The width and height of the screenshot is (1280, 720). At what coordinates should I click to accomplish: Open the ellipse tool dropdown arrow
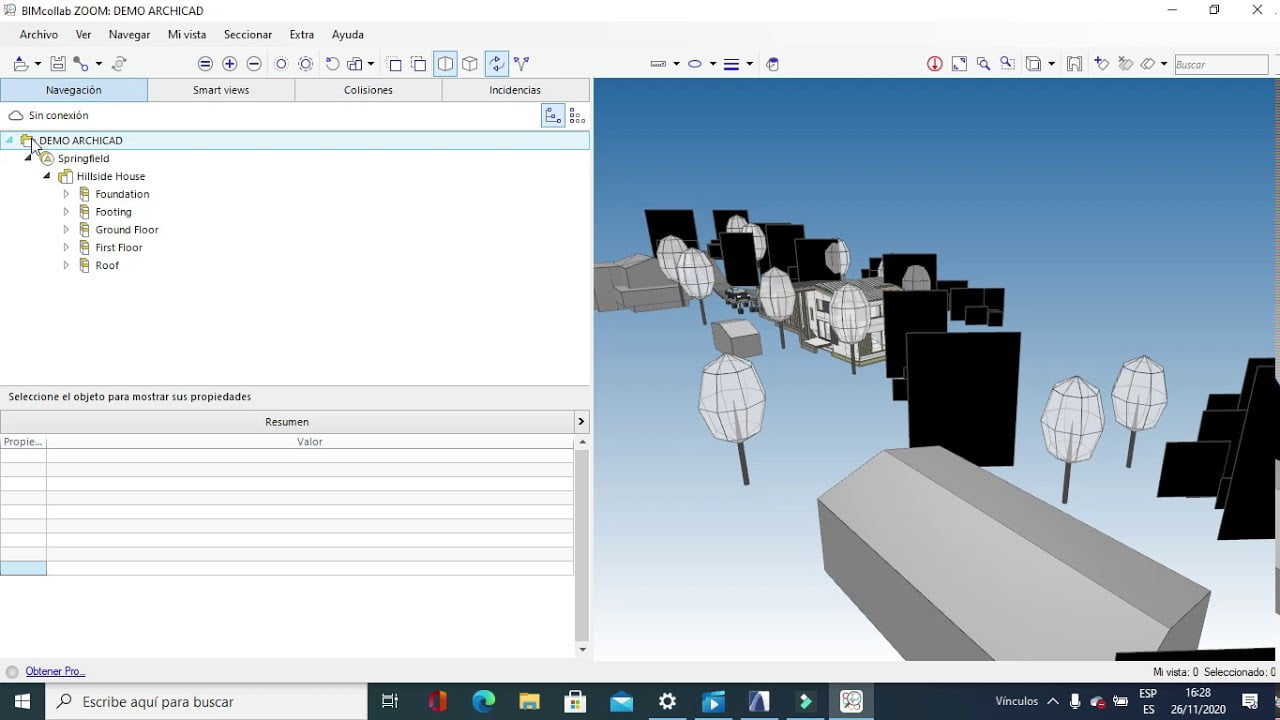(713, 64)
